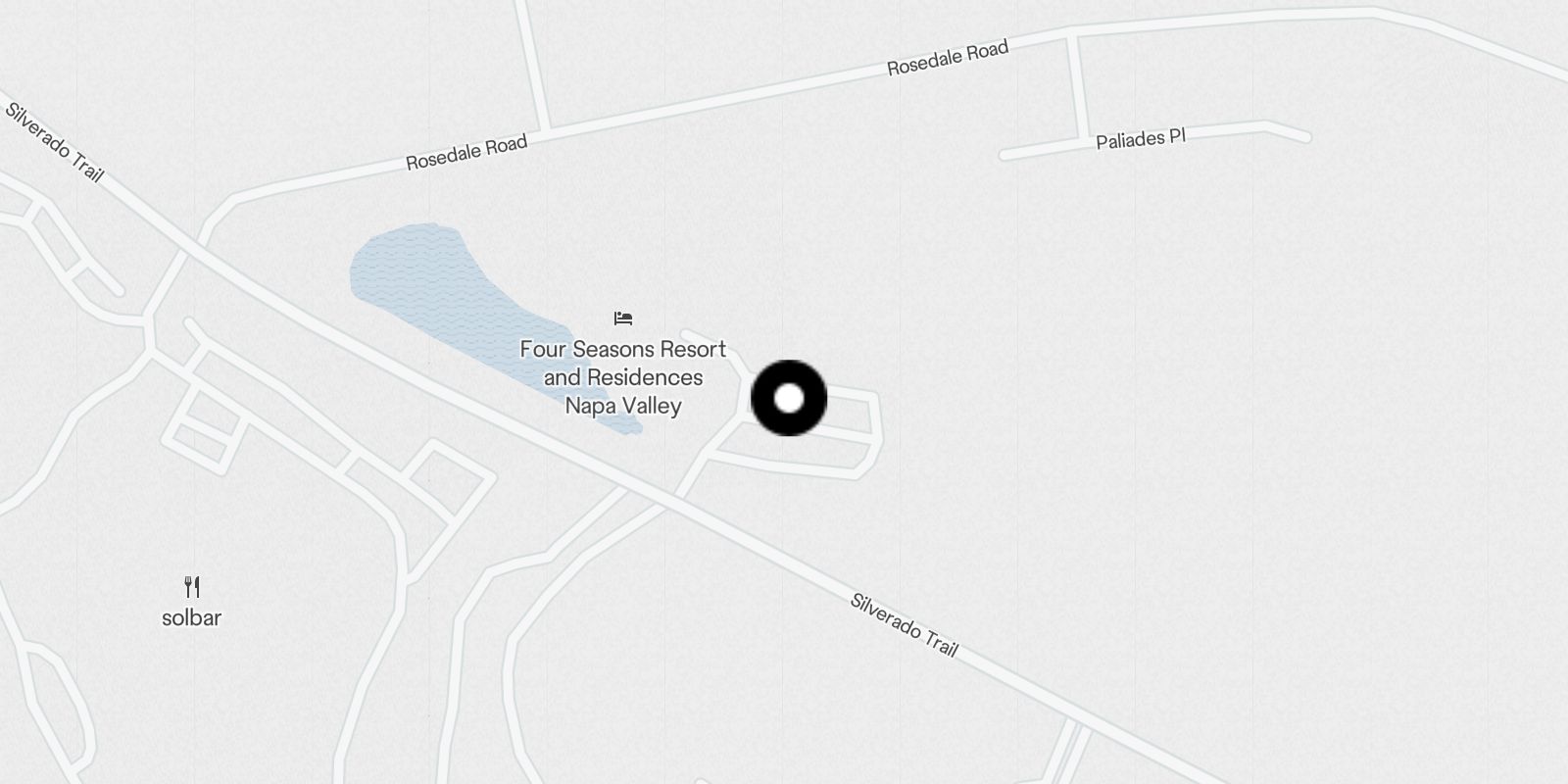The height and width of the screenshot is (784, 1568).
Task: Click the solbar place label
Action: coord(191,617)
